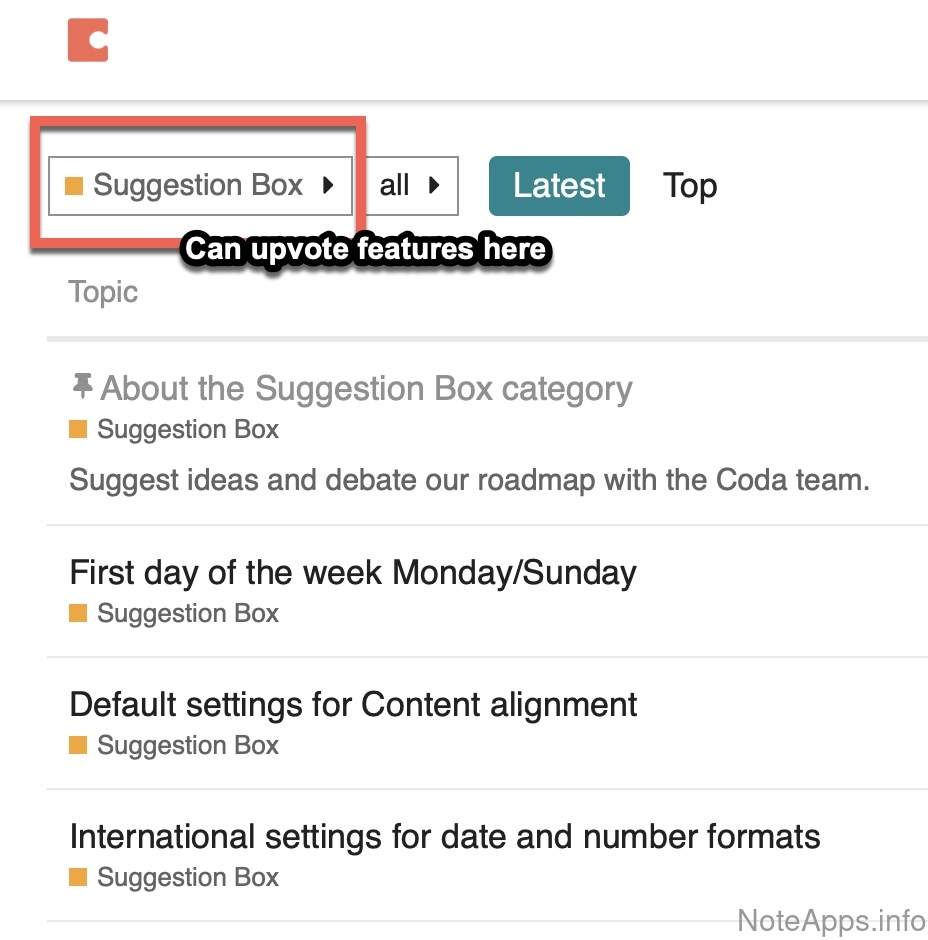Click the arrow next to 'all'
The width and height of the screenshot is (928, 940).
point(434,186)
